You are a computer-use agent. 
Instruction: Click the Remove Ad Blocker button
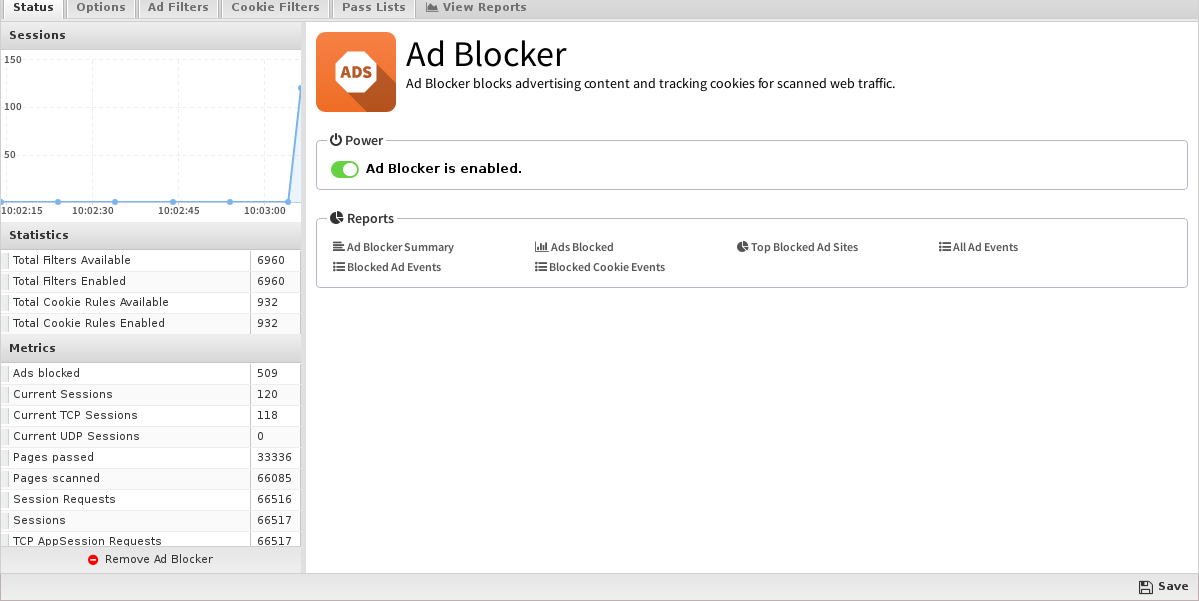[151, 560]
